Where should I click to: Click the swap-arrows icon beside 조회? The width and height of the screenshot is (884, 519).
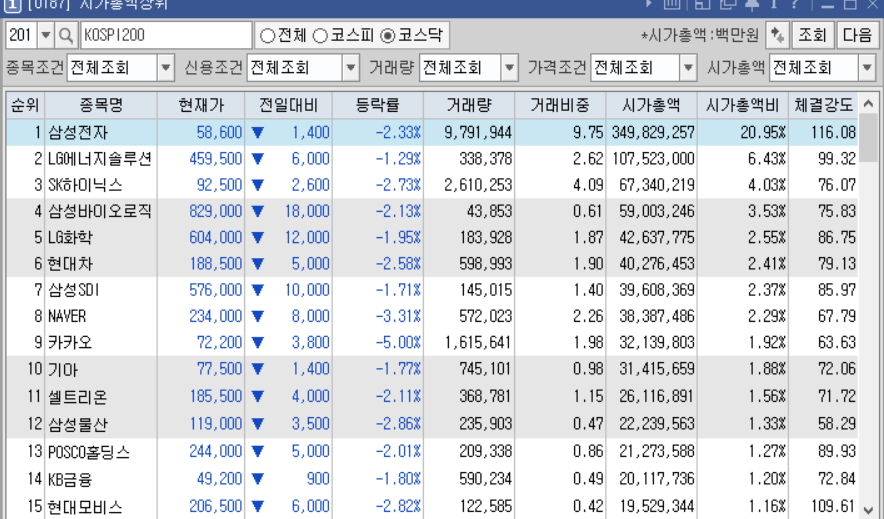[777, 36]
